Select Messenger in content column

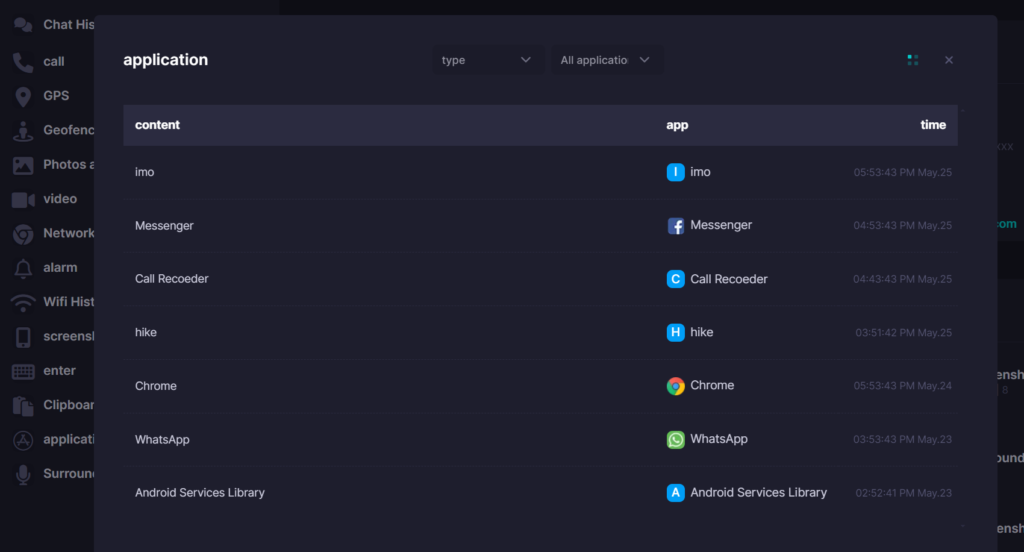[x=164, y=225]
